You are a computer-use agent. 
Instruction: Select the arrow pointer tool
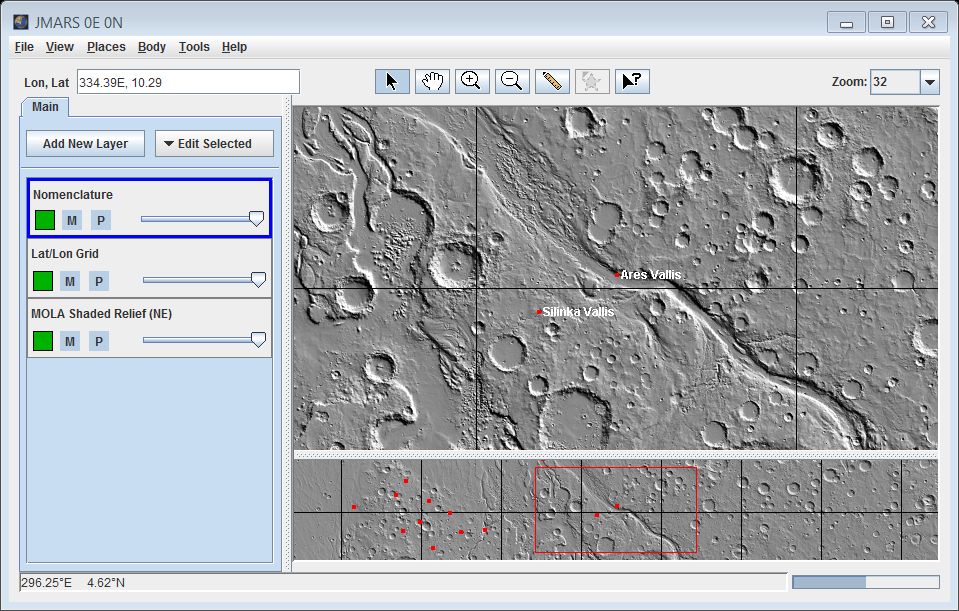click(x=392, y=81)
